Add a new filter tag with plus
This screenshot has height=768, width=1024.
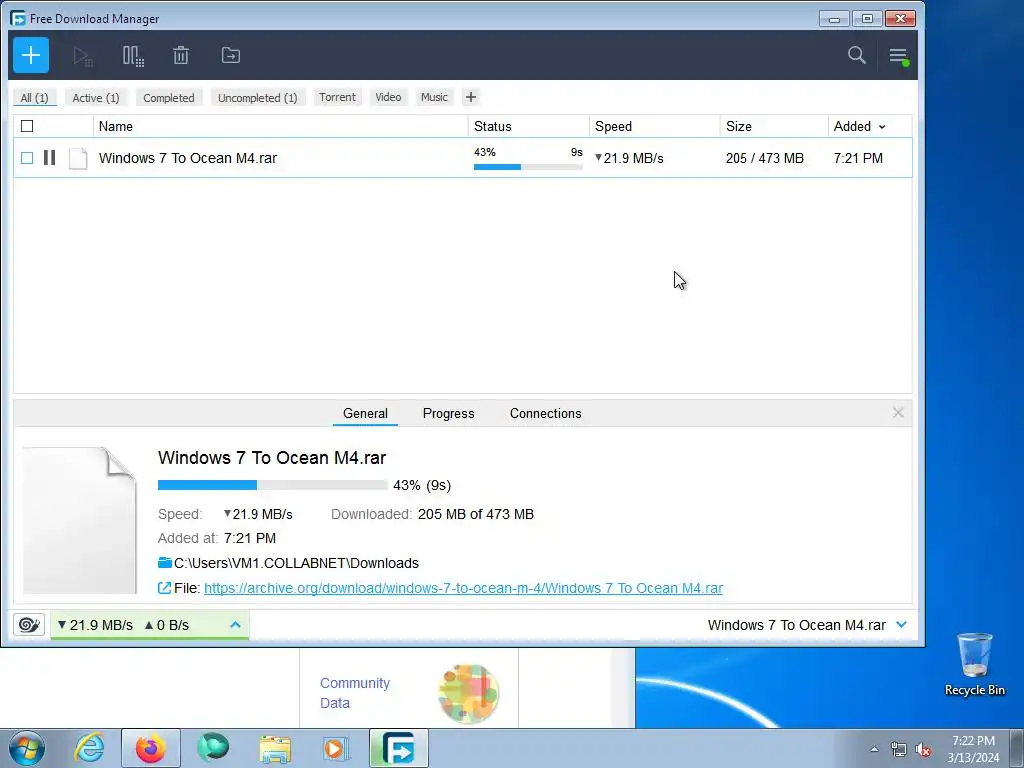coord(471,97)
